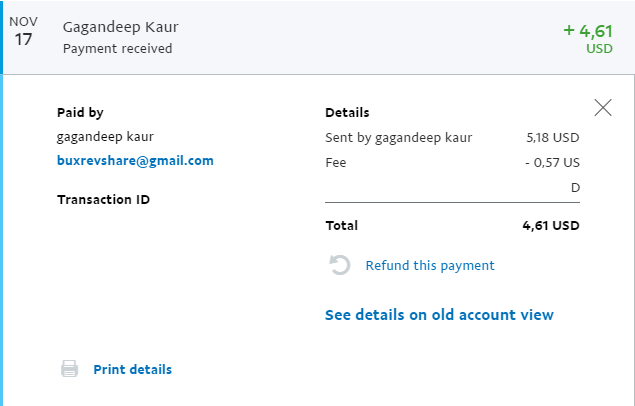Click the Sent by gagandeep kaur line
This screenshot has width=635, height=406.
pos(398,138)
